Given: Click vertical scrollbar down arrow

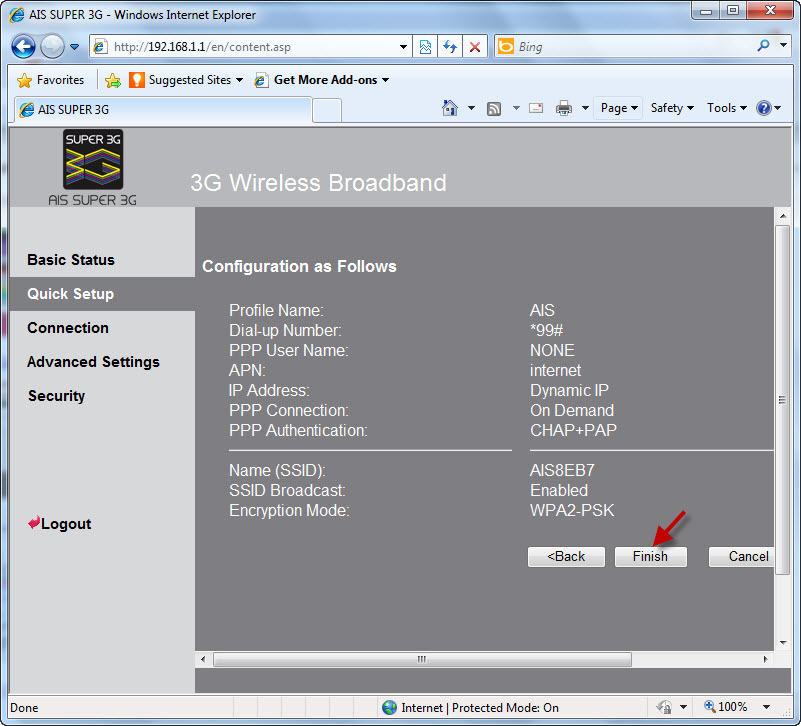Looking at the screenshot, I should 783,643.
